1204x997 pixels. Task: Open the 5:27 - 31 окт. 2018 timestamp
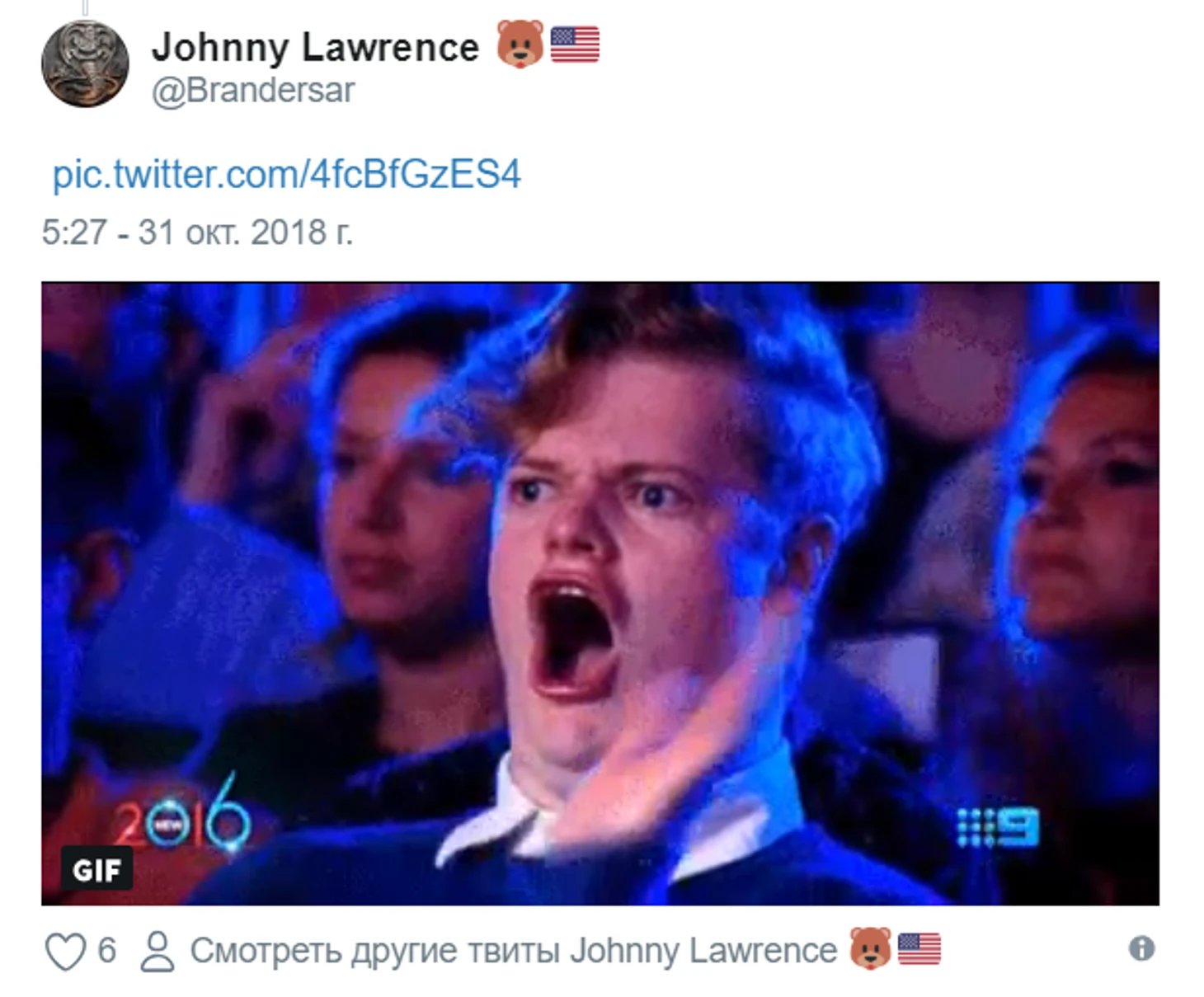197,233
